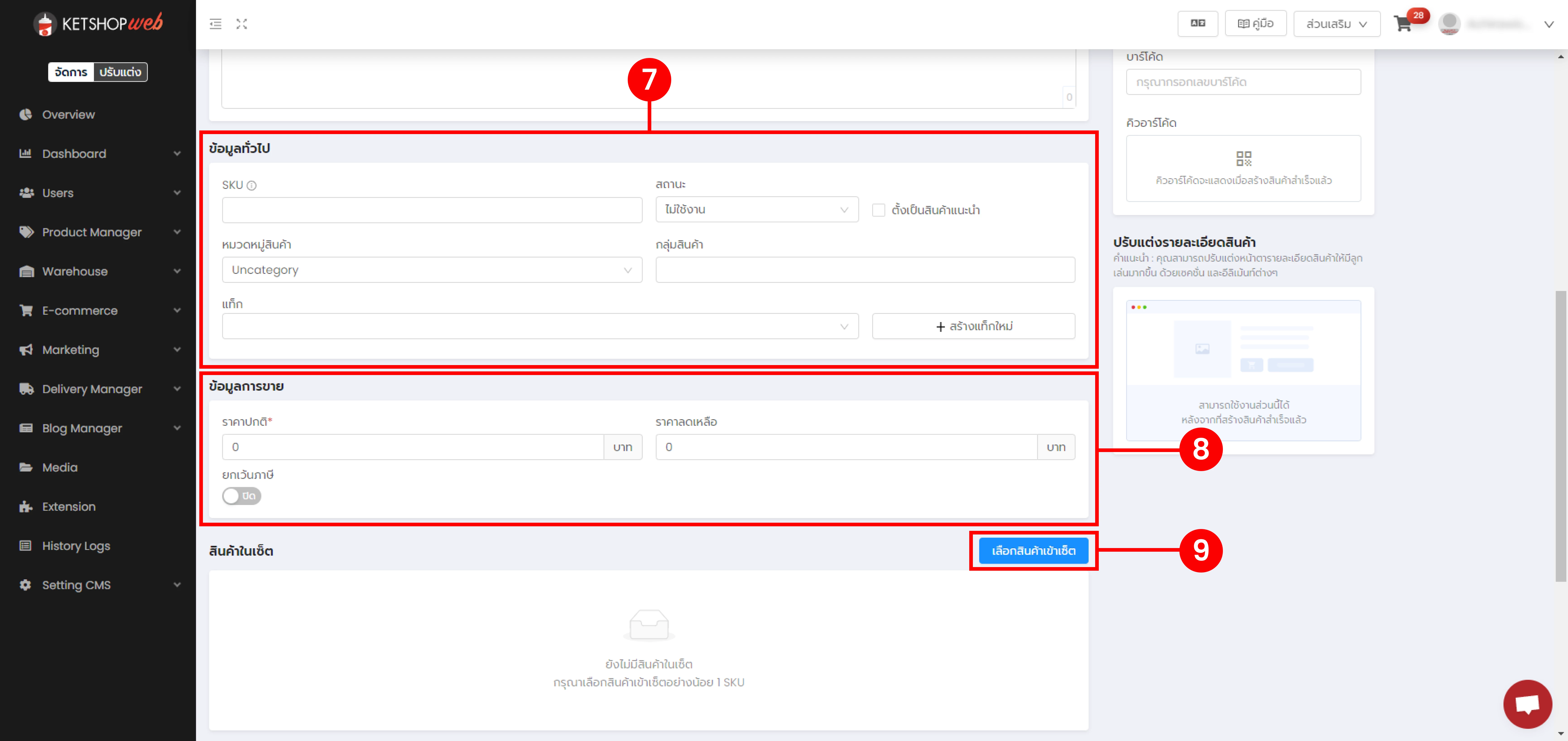This screenshot has height=741, width=1568.
Task: Click the SKU info tooltip icon
Action: click(x=251, y=186)
